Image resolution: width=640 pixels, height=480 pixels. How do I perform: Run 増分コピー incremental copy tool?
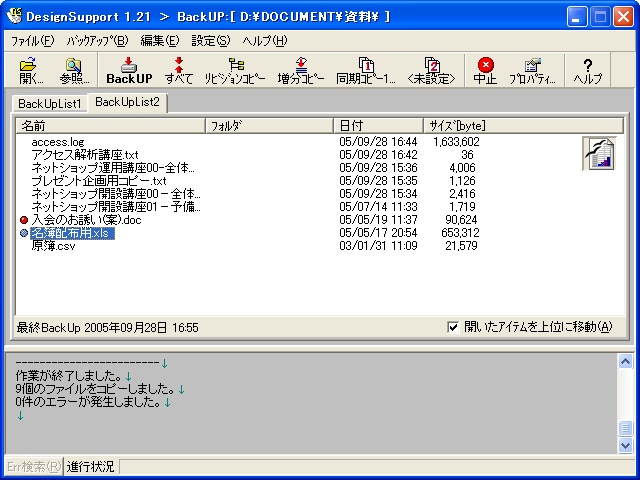point(301,70)
